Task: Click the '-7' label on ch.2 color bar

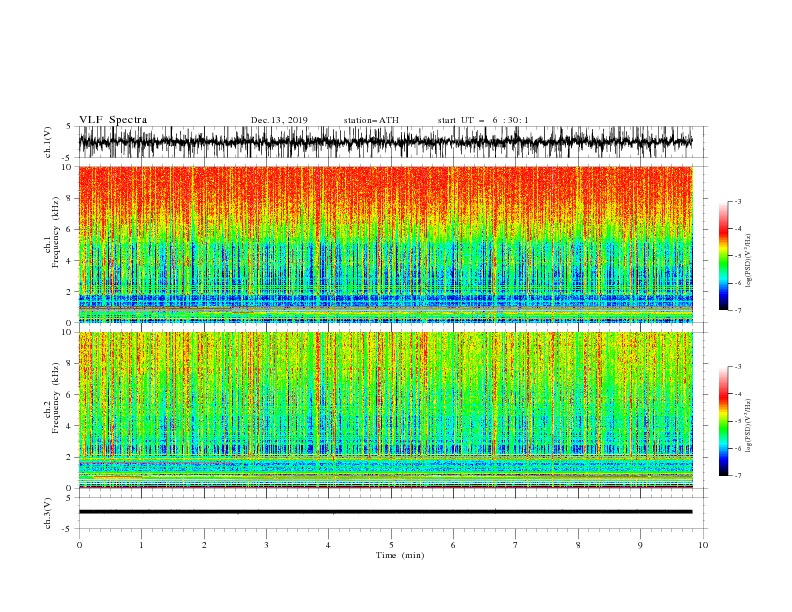Action: point(737,475)
